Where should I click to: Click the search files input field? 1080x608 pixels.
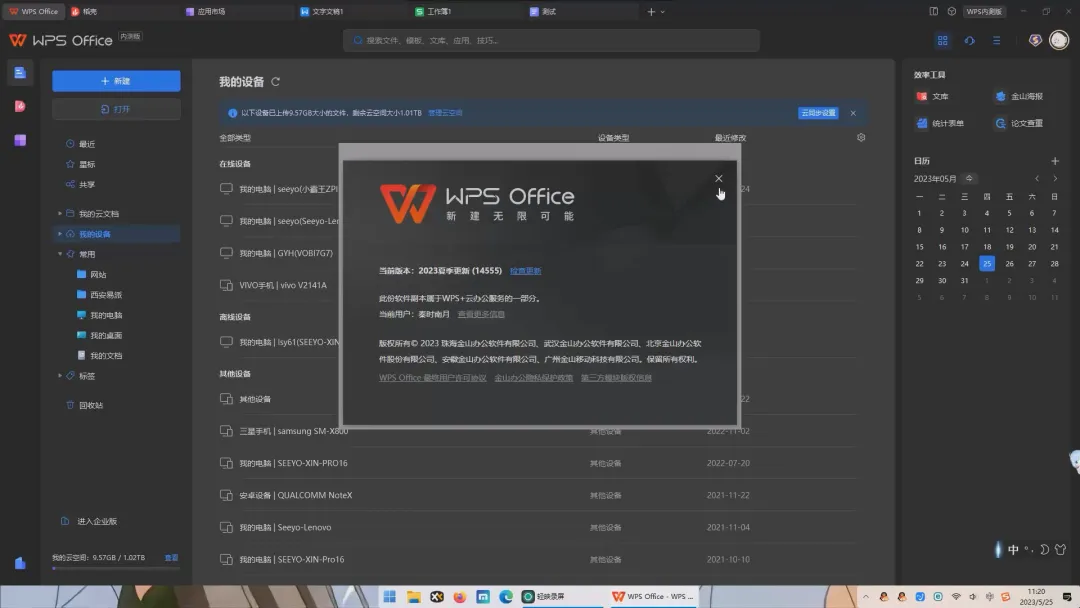pyautogui.click(x=551, y=41)
